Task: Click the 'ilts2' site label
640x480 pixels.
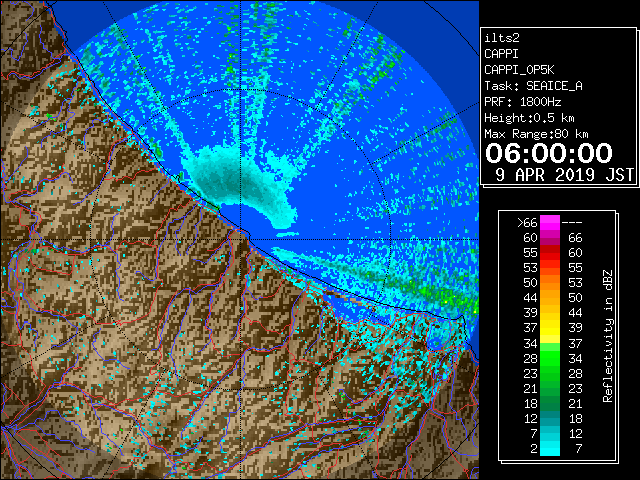Action: (502, 38)
